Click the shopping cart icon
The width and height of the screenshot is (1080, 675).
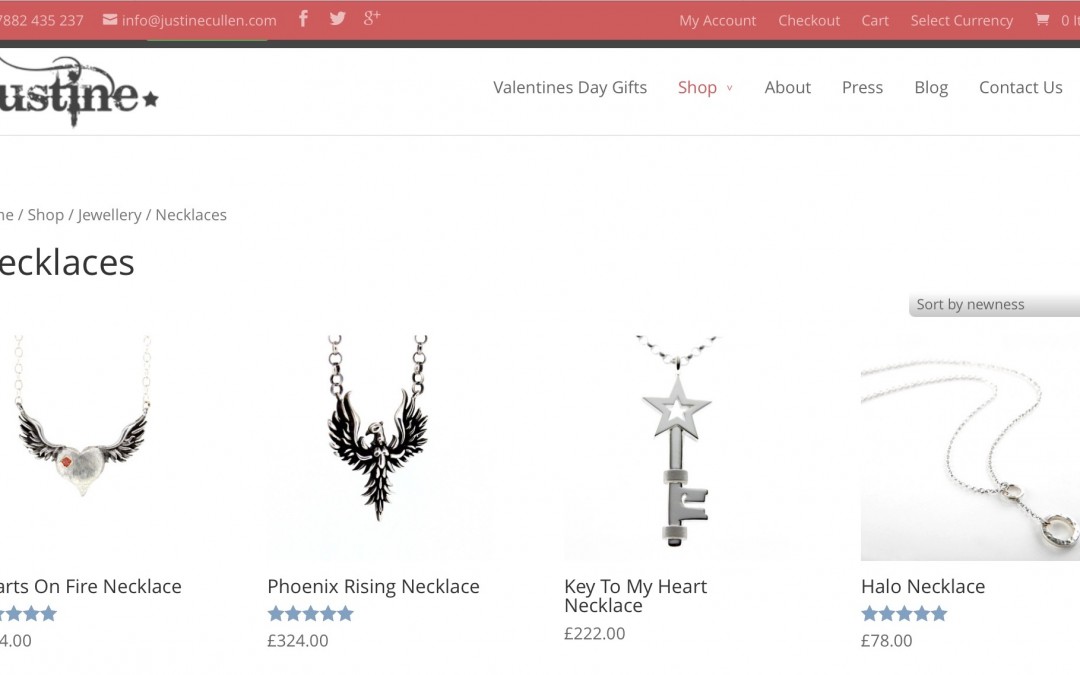1042,19
